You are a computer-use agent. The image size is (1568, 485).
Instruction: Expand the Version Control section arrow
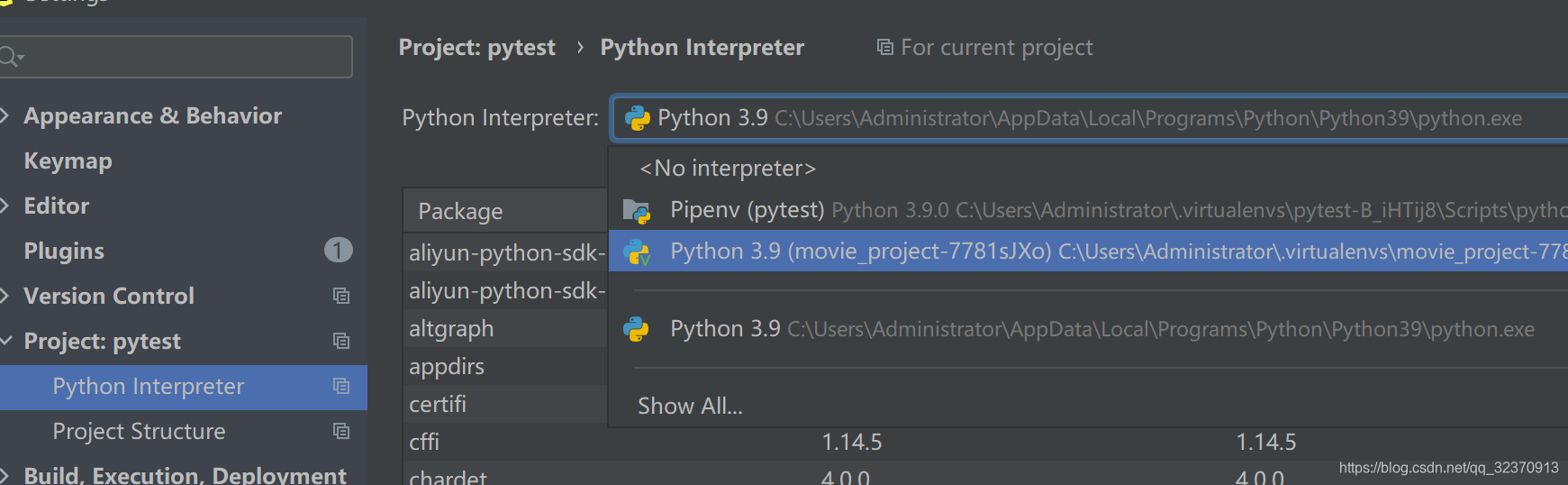tap(5, 296)
